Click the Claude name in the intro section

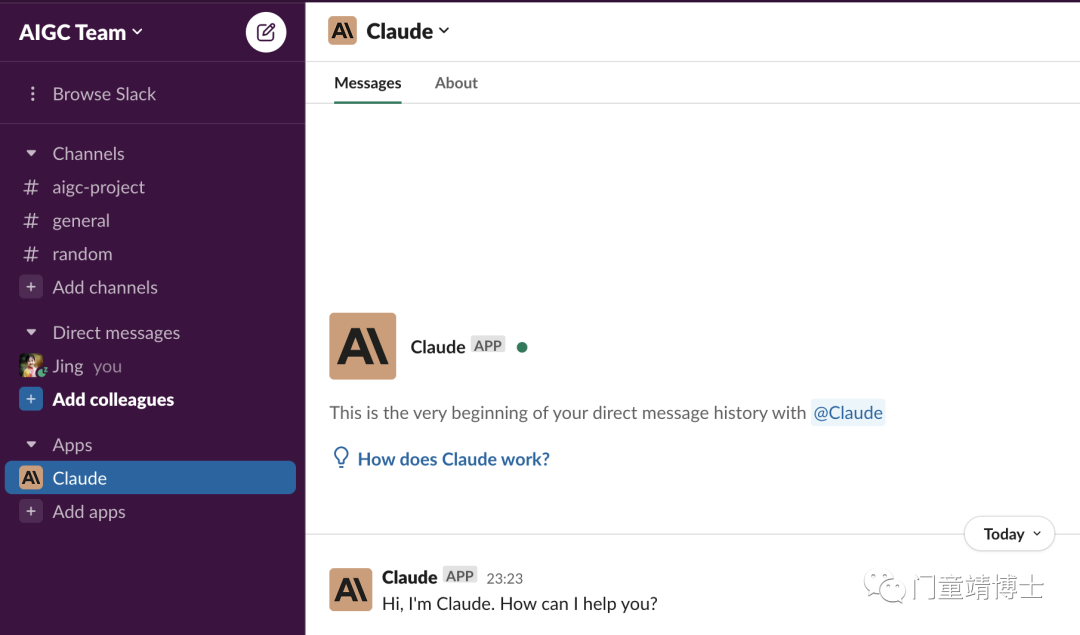437,346
